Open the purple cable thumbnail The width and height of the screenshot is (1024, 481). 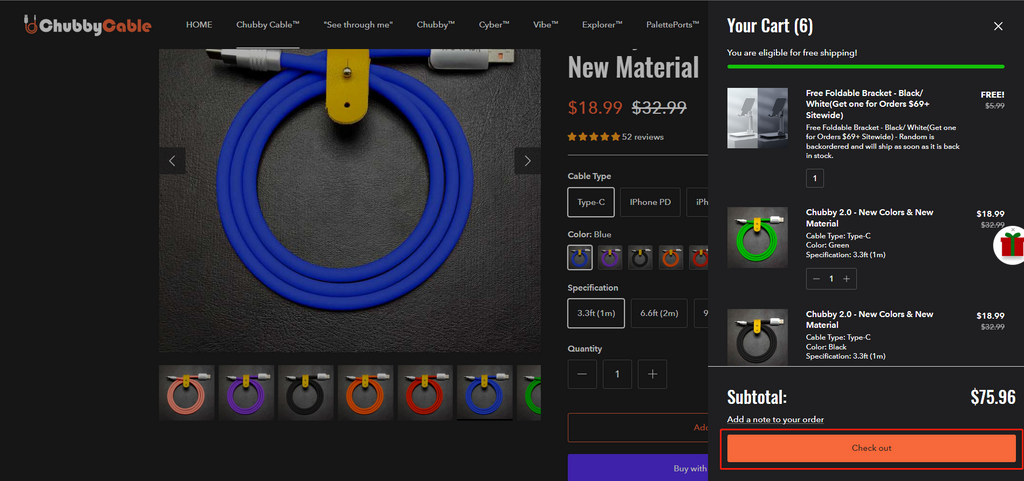coord(246,392)
